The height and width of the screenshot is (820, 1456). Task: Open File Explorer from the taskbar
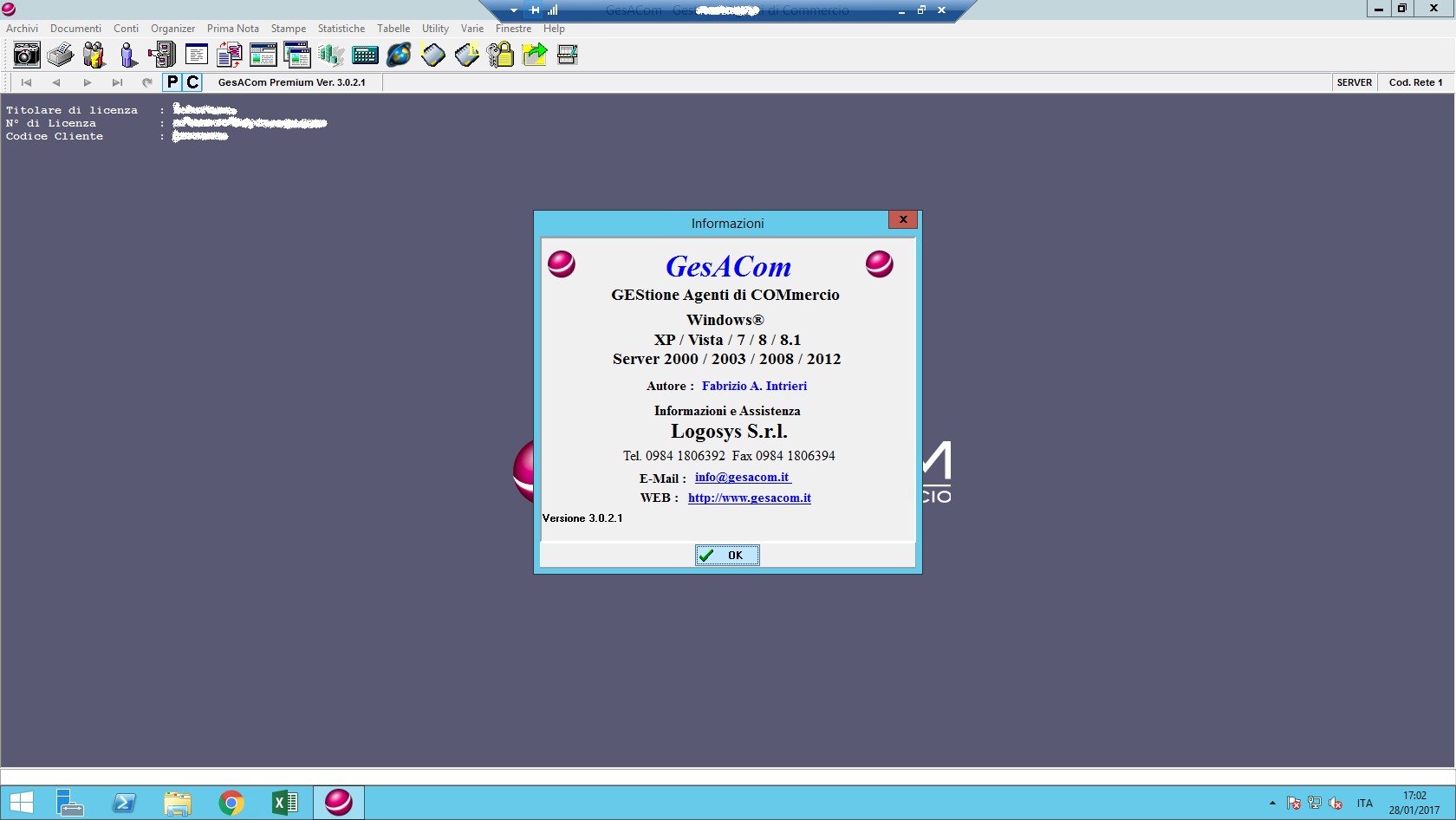click(178, 803)
